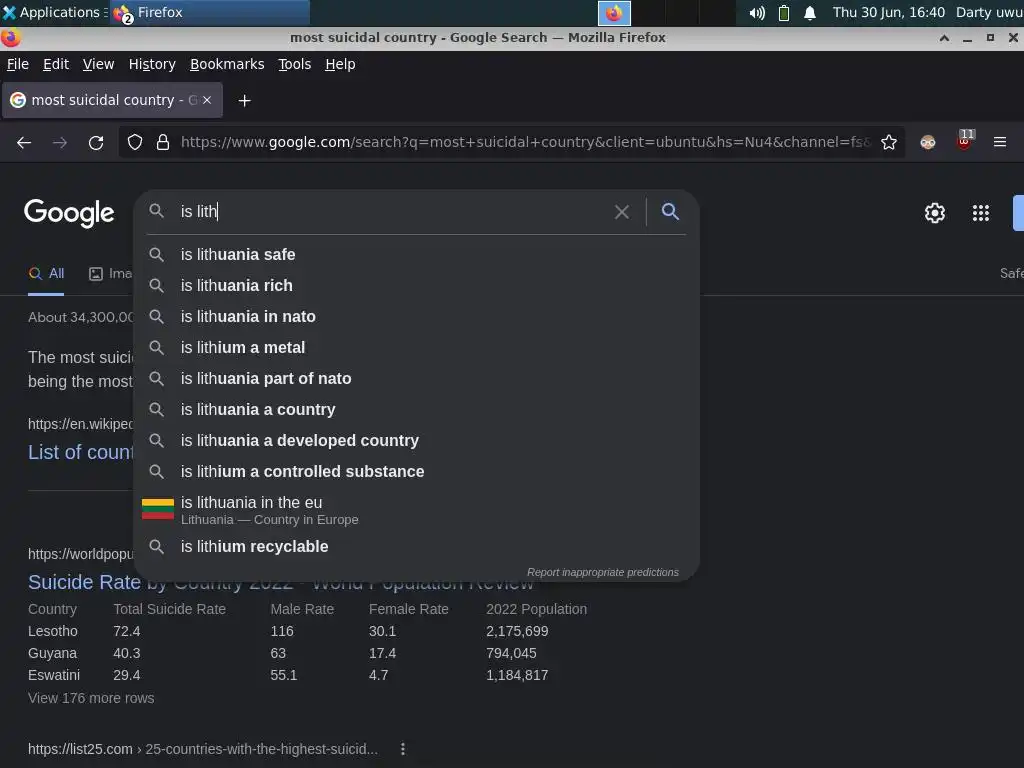
Task: Open the 'List of count...' Wikipedia result
Action: pos(80,452)
